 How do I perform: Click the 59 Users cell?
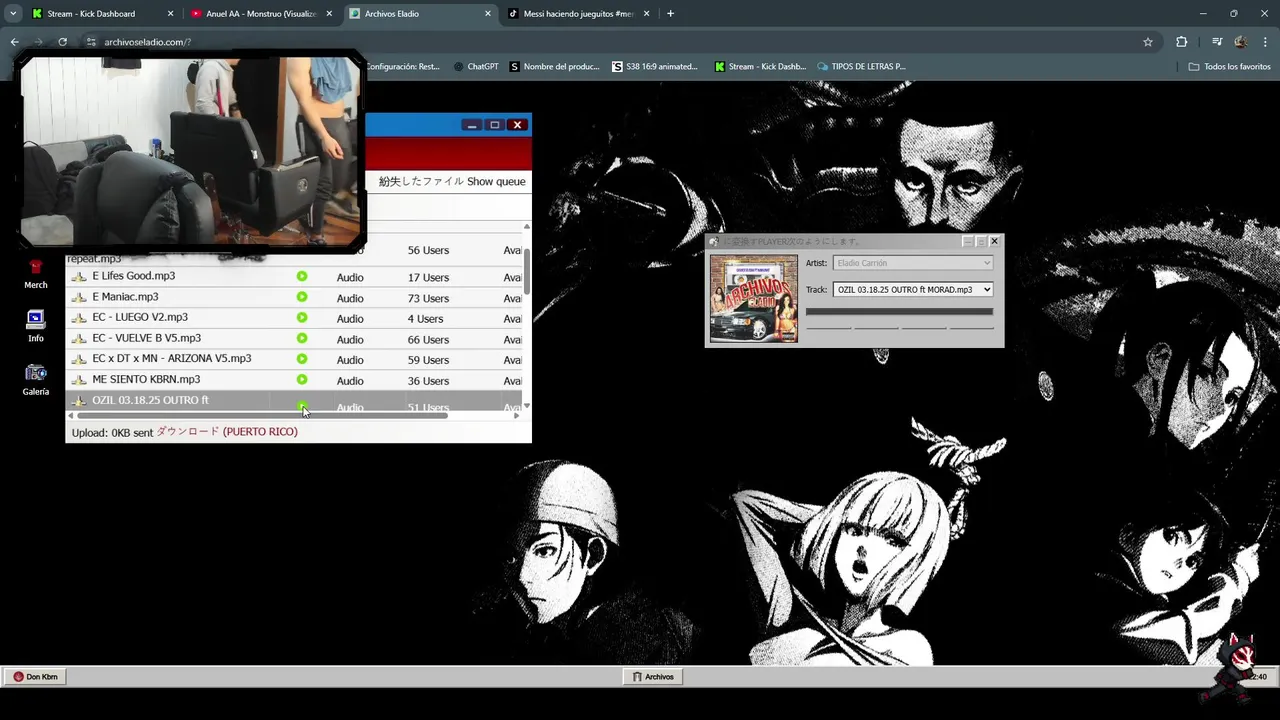click(x=428, y=360)
